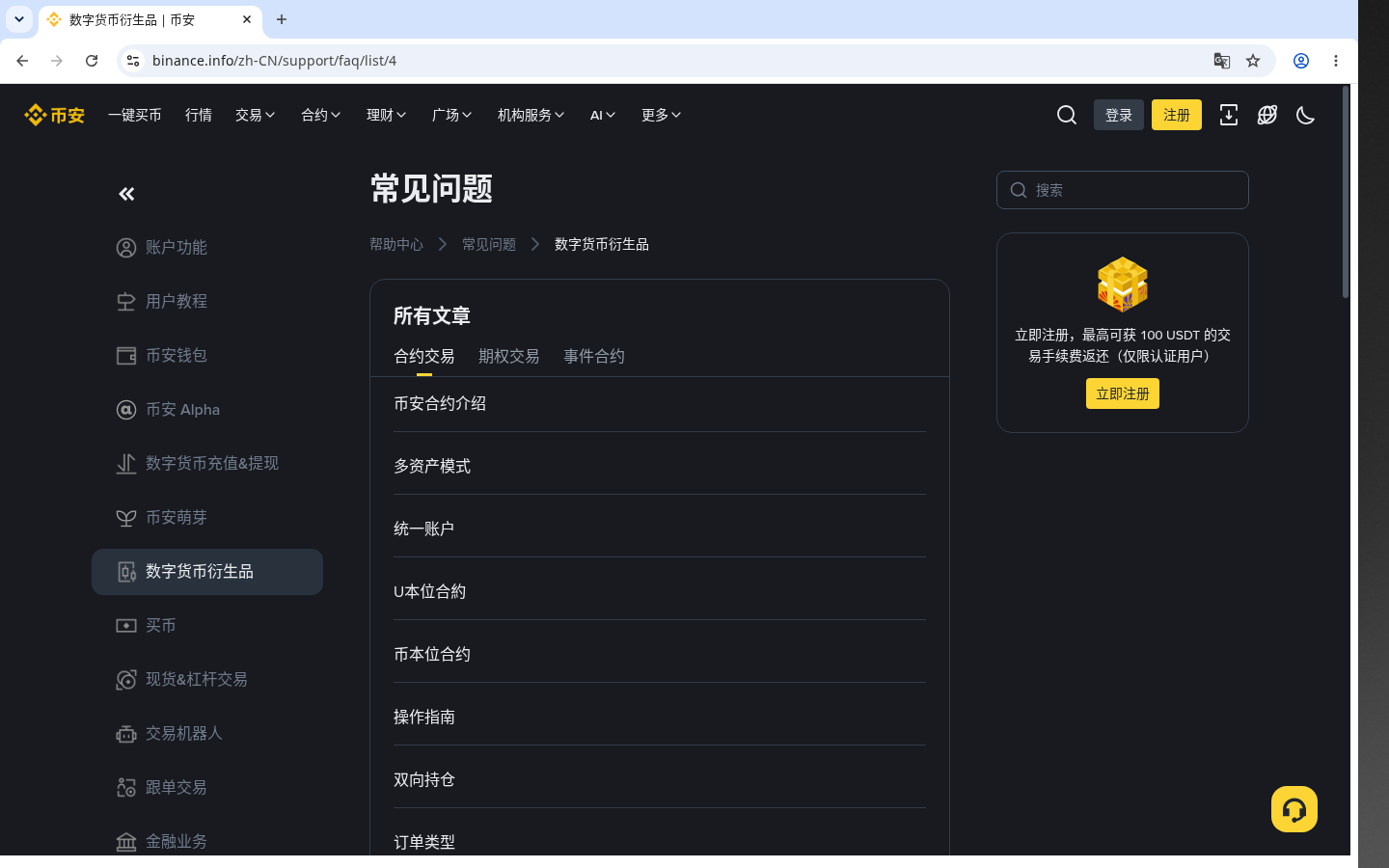Click the 金融业务 bank icon
The image size is (1389, 868).
126,842
